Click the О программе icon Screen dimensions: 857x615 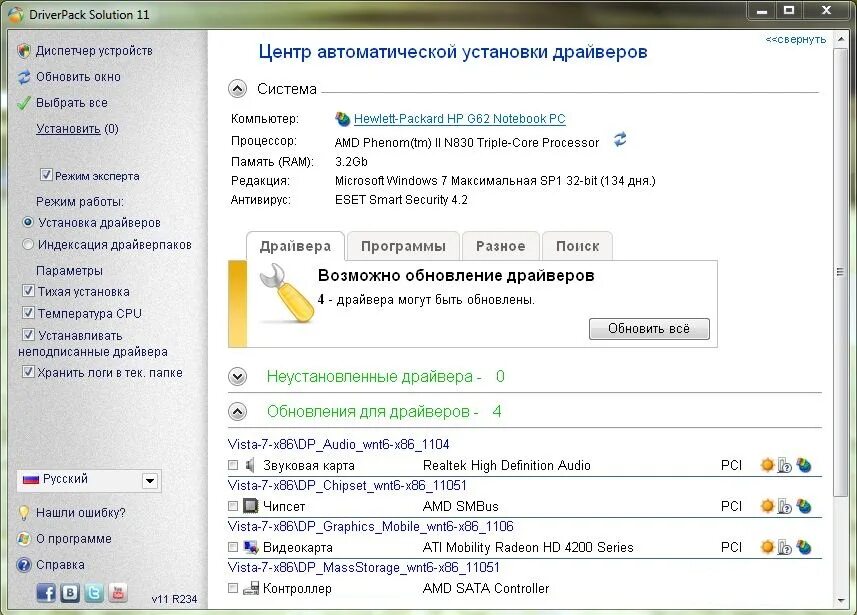click(x=24, y=539)
